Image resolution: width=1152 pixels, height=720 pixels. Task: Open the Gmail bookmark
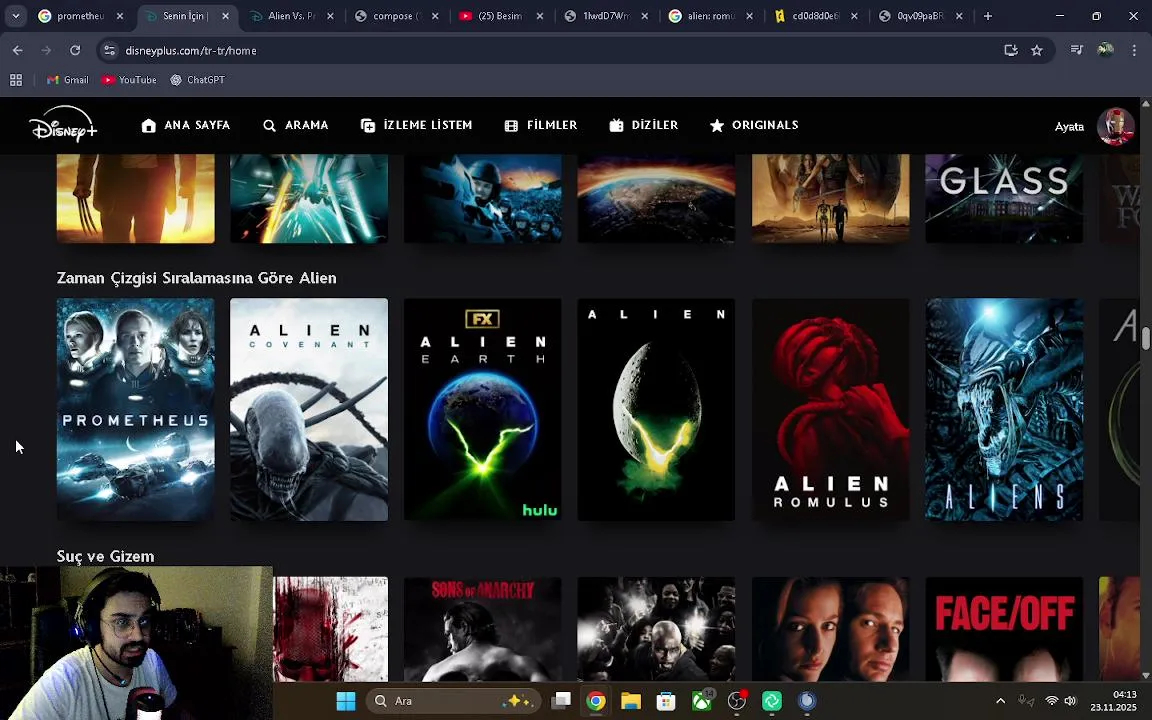point(68,80)
